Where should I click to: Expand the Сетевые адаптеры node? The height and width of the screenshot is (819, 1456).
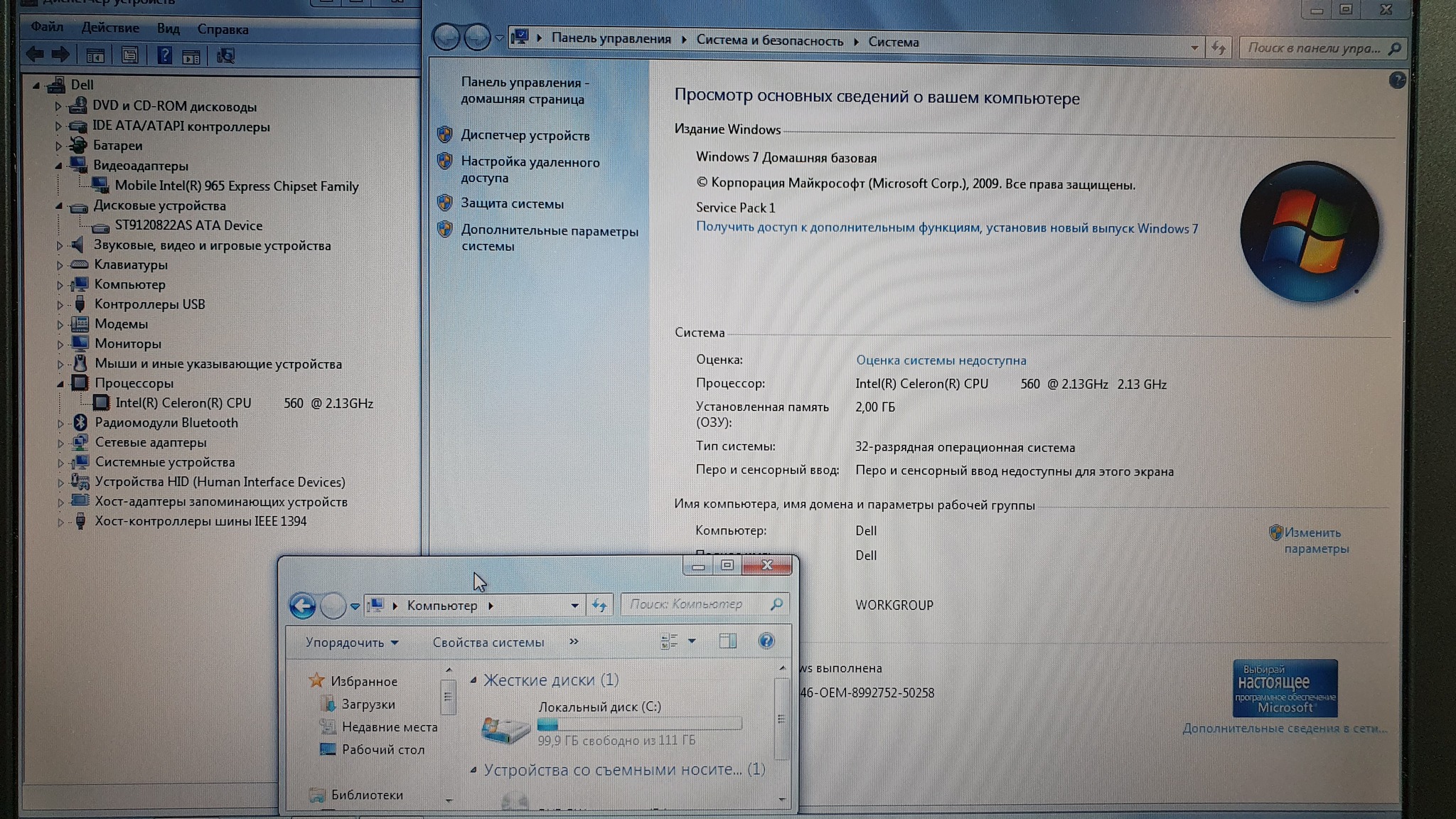pos(60,443)
